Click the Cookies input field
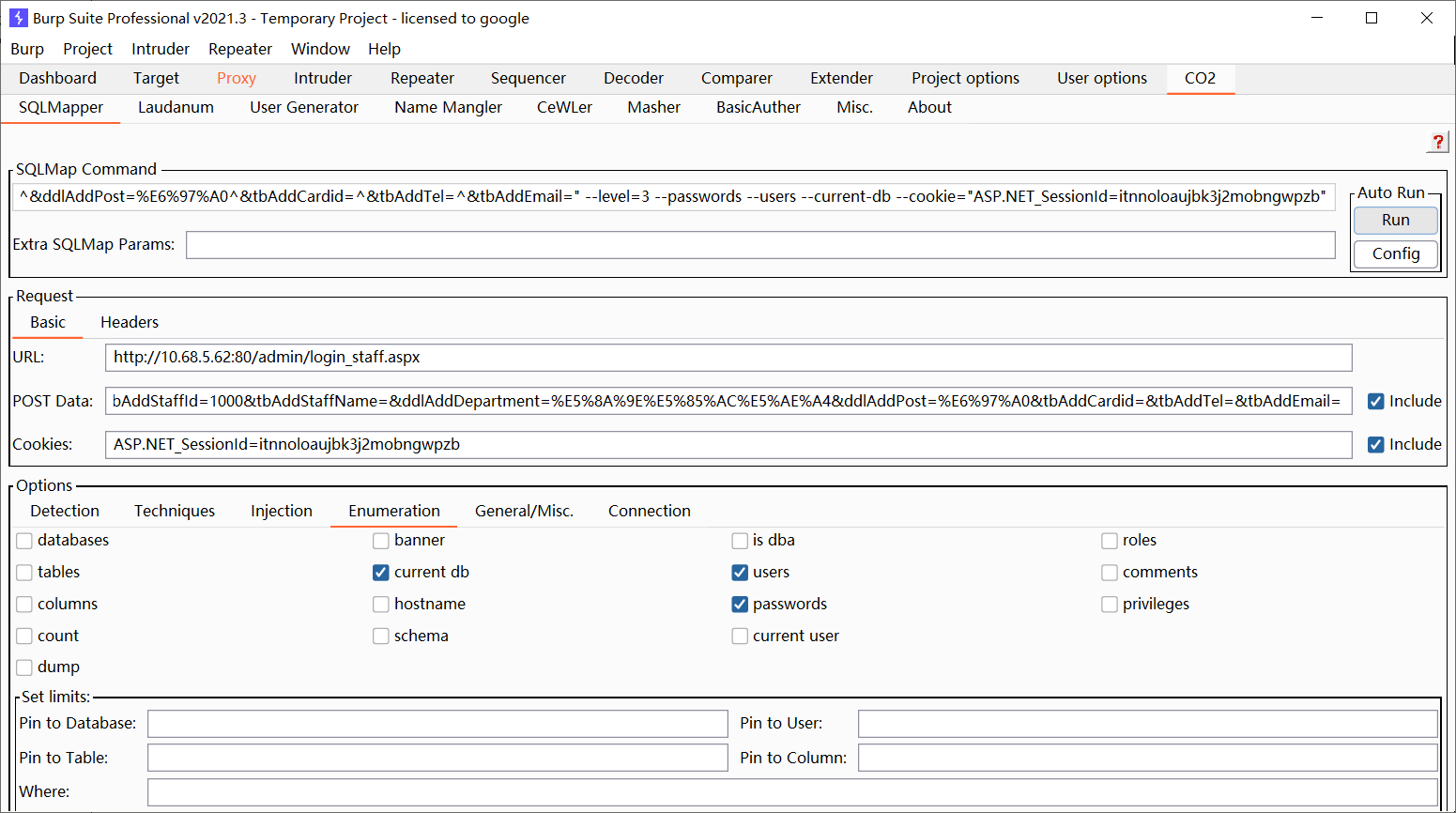 pos(728,445)
